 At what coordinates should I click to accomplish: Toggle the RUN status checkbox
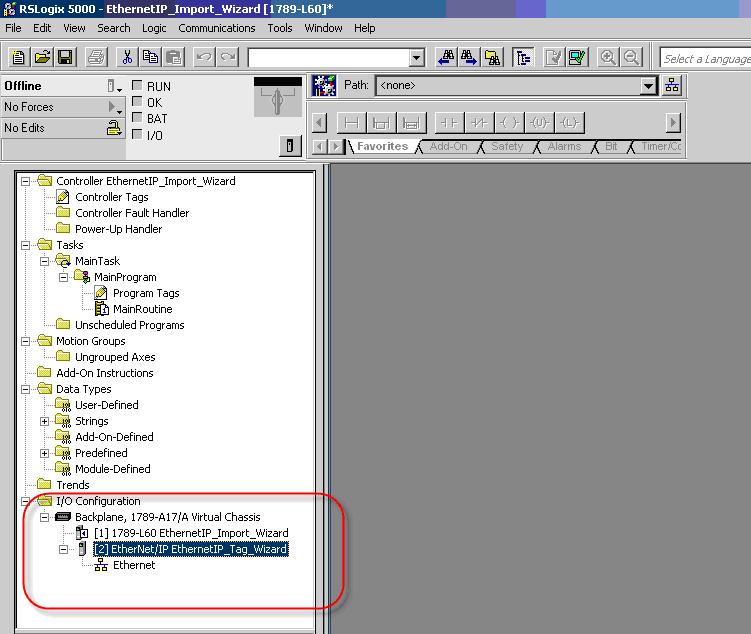pyautogui.click(x=137, y=85)
